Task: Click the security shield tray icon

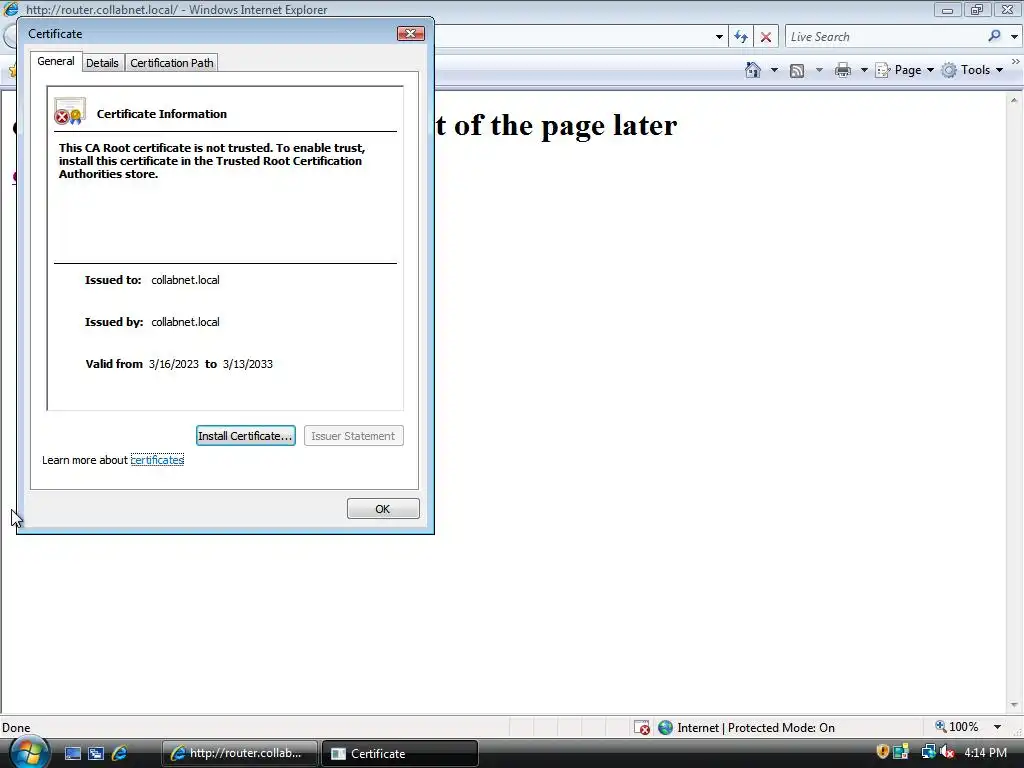Action: point(882,752)
